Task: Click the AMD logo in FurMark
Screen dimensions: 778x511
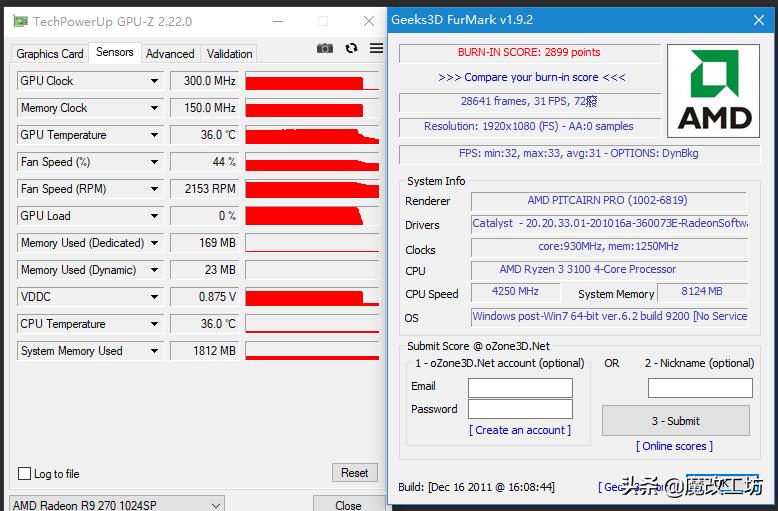Action: (x=713, y=91)
